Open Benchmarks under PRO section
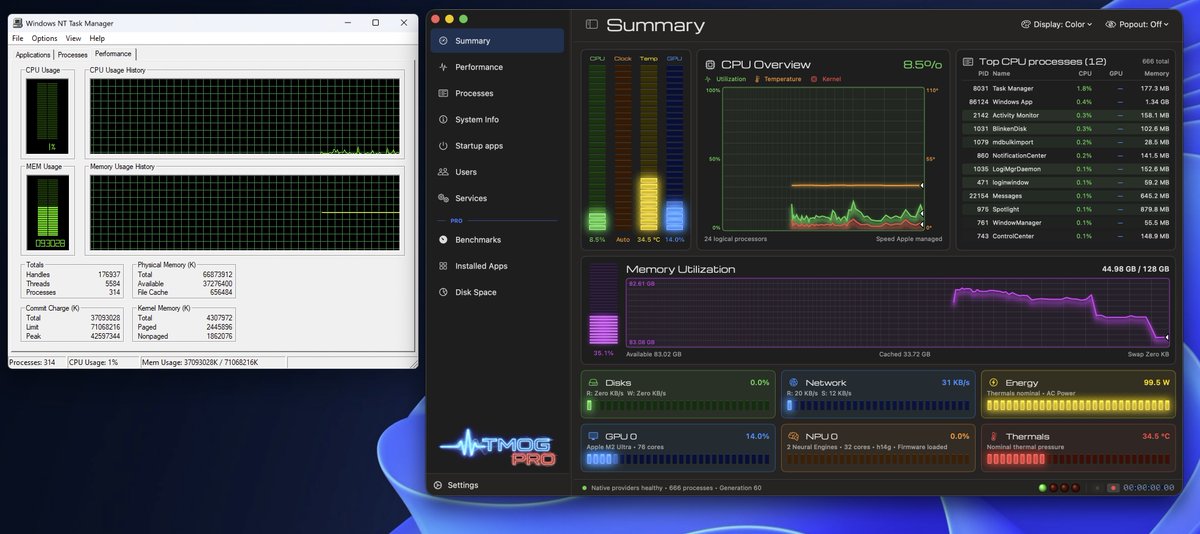 497,240
